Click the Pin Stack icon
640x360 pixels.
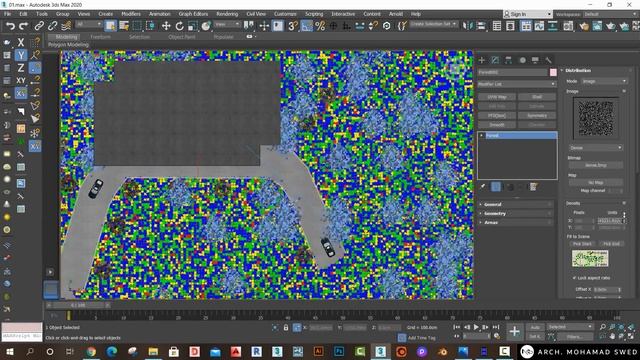[483, 187]
